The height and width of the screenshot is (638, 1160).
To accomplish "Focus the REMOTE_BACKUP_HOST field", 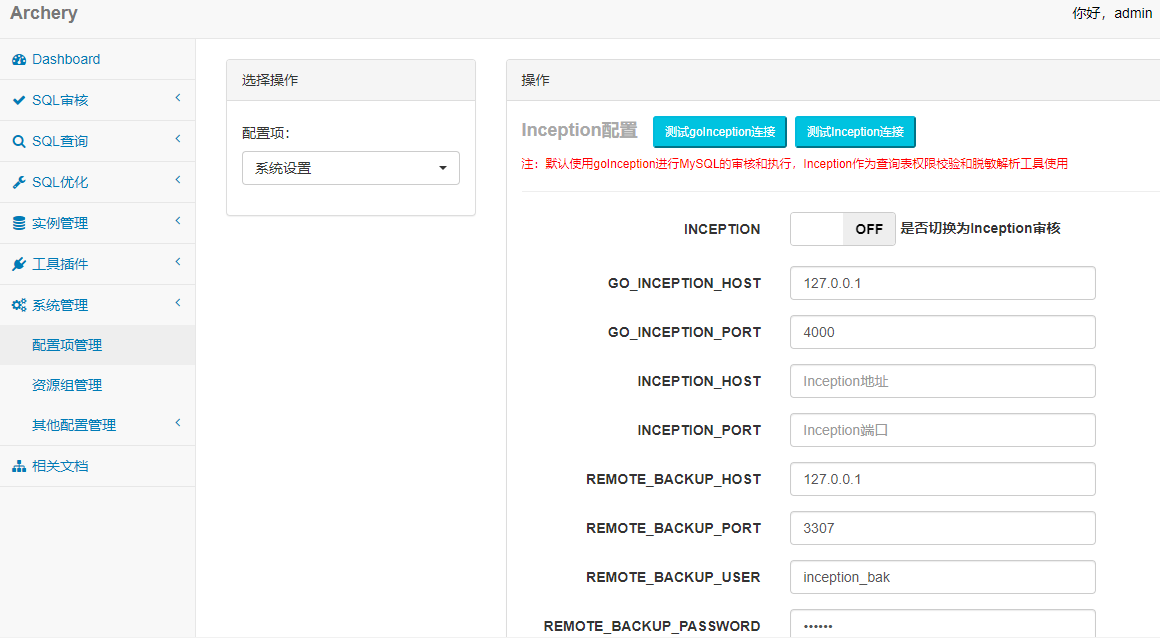I will click(x=942, y=479).
